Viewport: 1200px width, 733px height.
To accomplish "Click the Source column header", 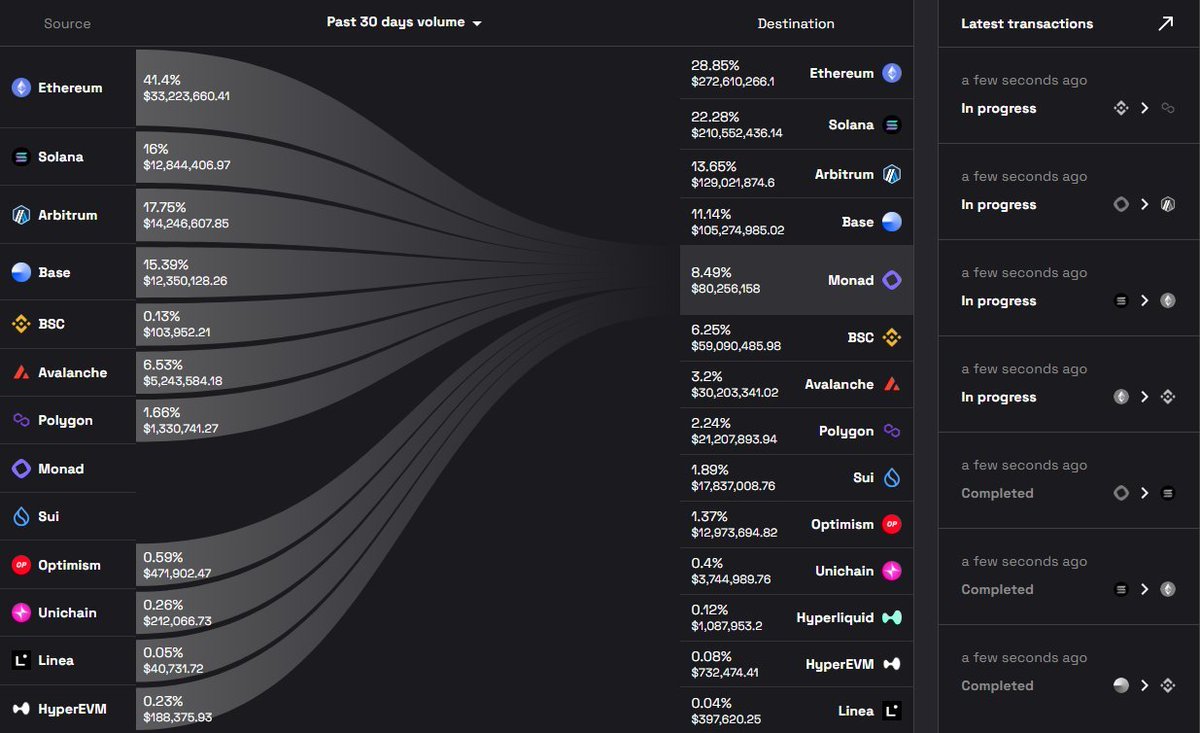I will (x=67, y=24).
